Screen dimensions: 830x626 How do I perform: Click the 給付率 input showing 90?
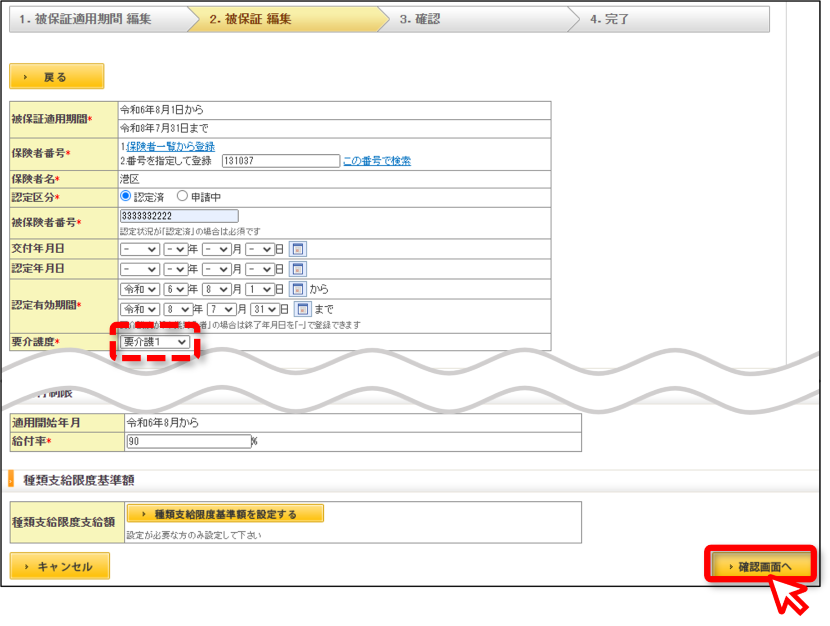point(189,441)
